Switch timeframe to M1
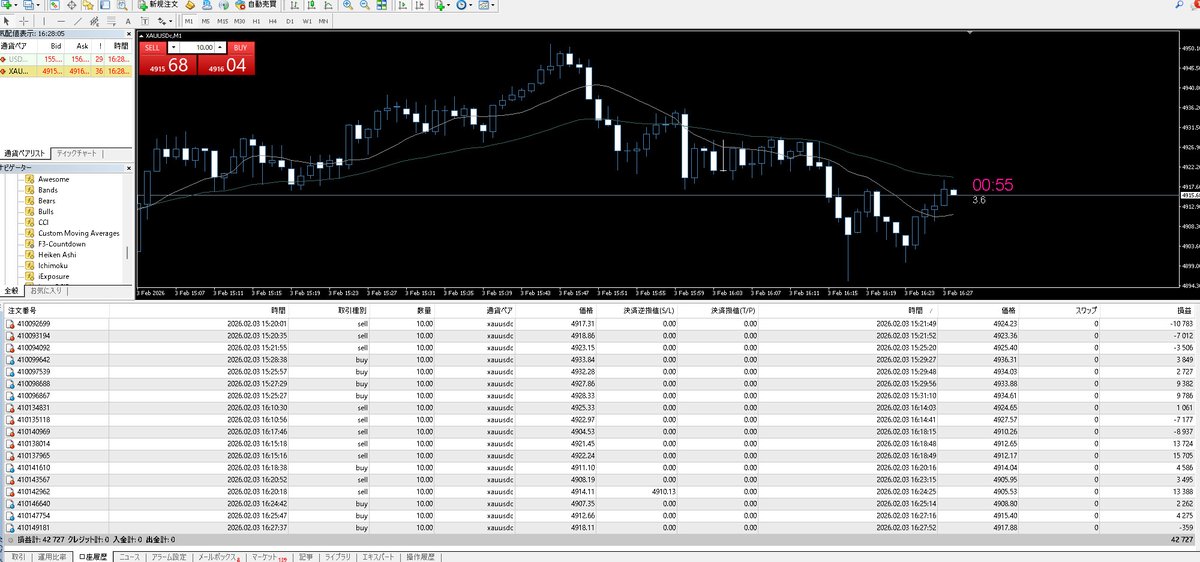This screenshot has width=1200, height=562. 189,21
